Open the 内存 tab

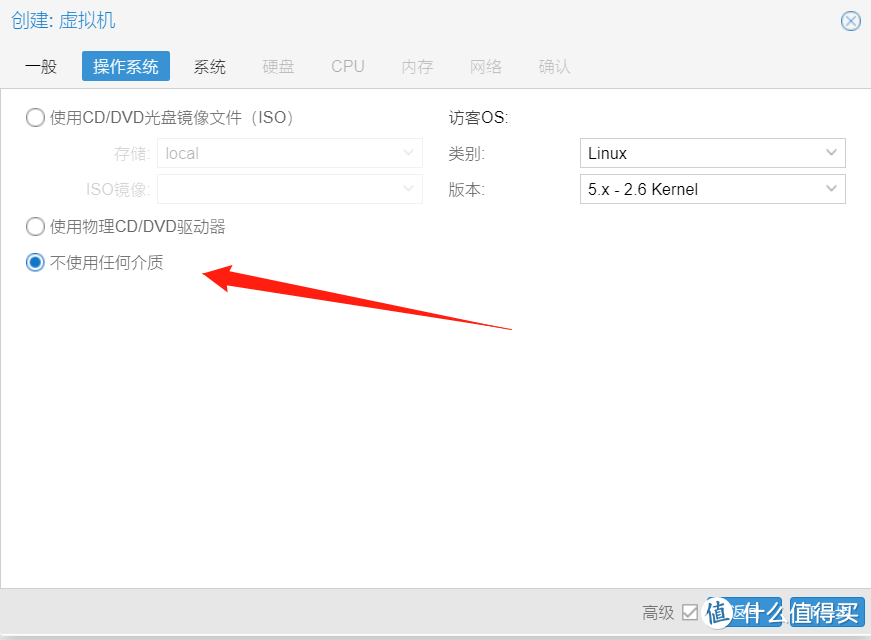point(416,66)
